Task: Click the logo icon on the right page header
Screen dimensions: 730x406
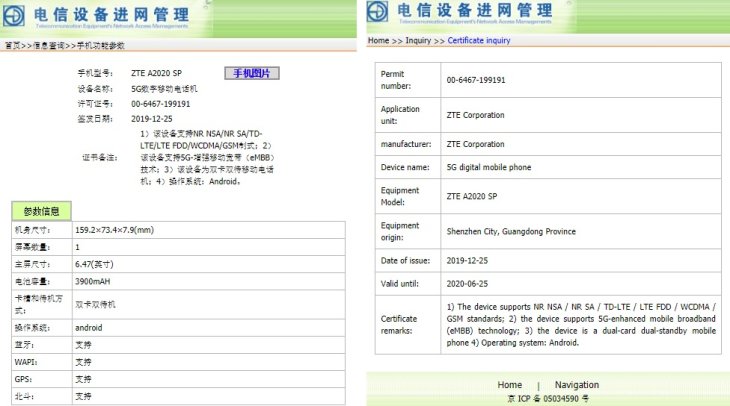Action: pos(377,11)
